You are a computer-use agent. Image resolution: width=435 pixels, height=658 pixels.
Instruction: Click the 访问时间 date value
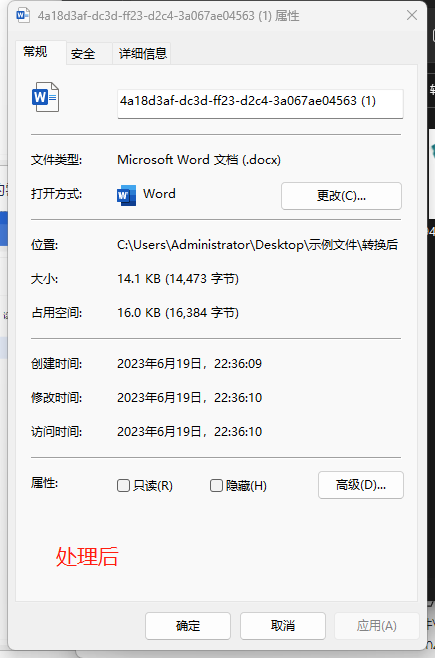[x=190, y=431]
